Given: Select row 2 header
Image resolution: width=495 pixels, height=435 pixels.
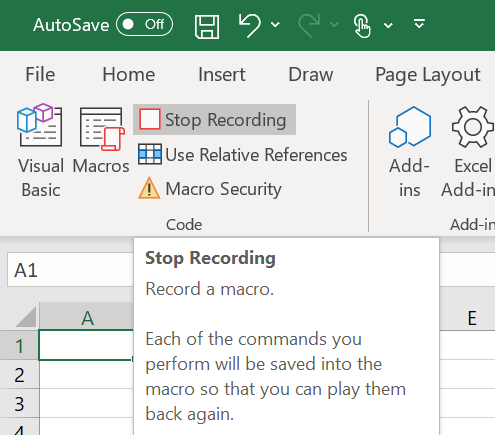Looking at the screenshot, I should pos(19,374).
